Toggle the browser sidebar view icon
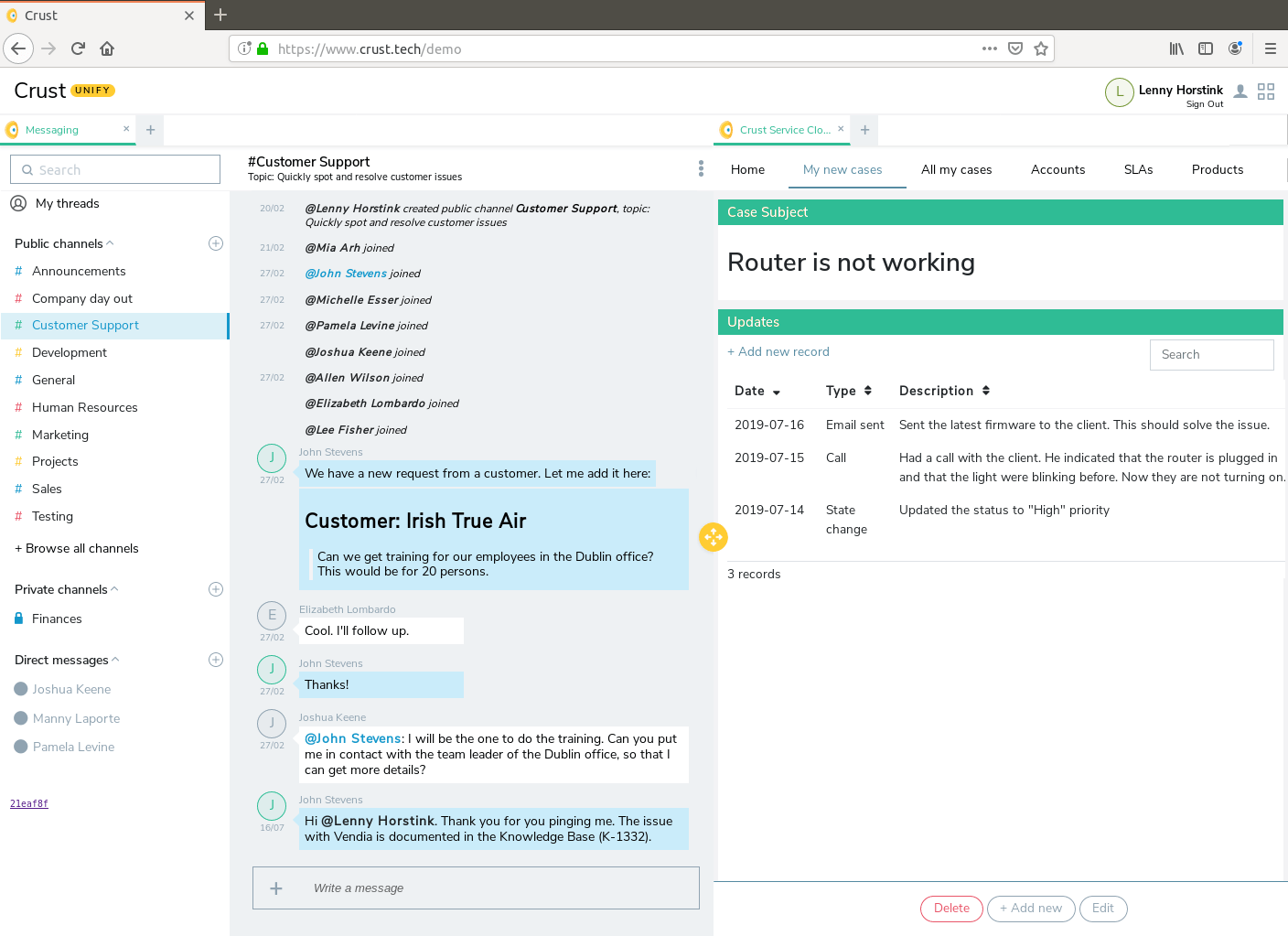Screen dimensions: 1288x936 click(x=1206, y=48)
